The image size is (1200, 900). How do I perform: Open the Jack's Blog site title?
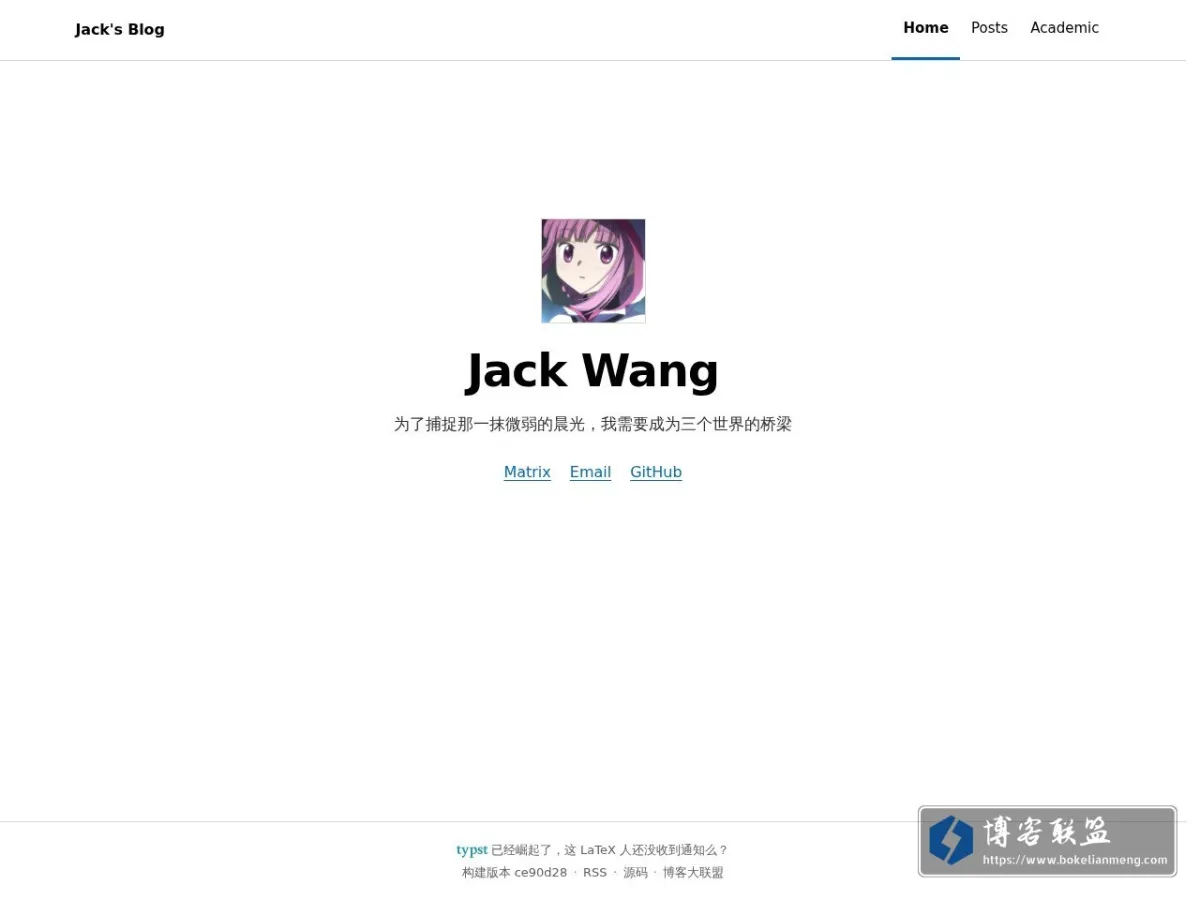(120, 29)
